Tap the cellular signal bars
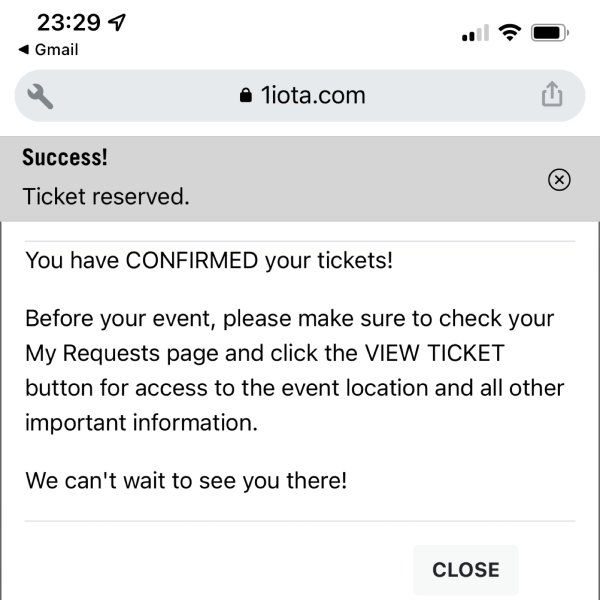 475,33
